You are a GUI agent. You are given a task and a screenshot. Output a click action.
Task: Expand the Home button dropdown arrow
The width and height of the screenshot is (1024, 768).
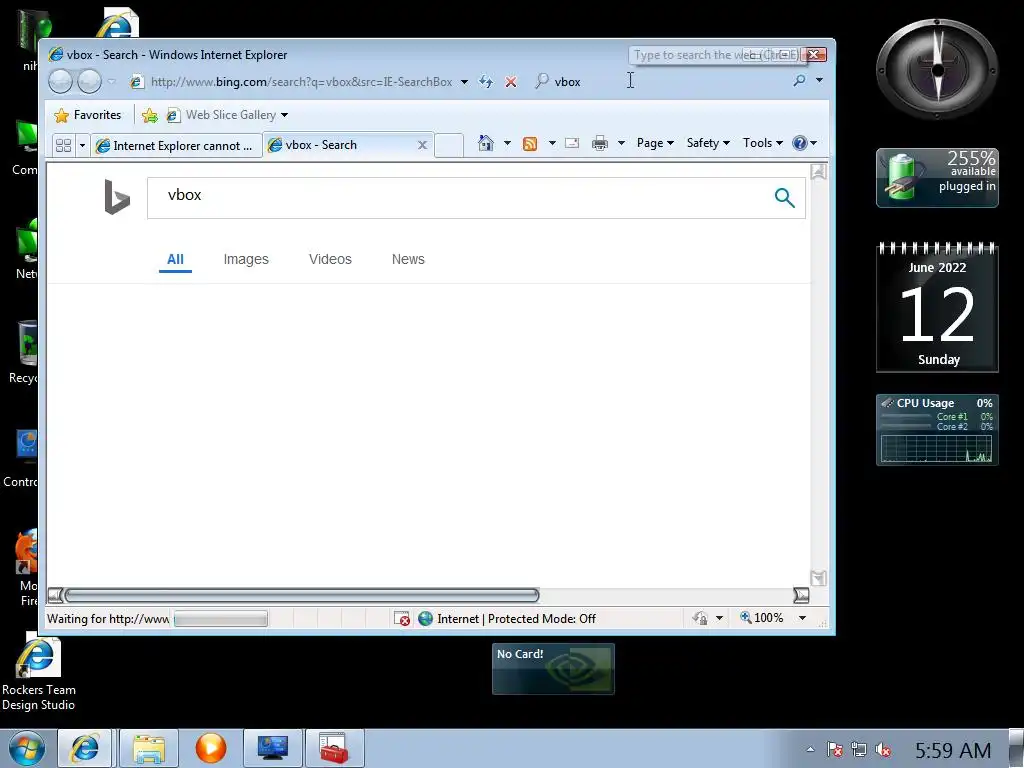pyautogui.click(x=507, y=143)
